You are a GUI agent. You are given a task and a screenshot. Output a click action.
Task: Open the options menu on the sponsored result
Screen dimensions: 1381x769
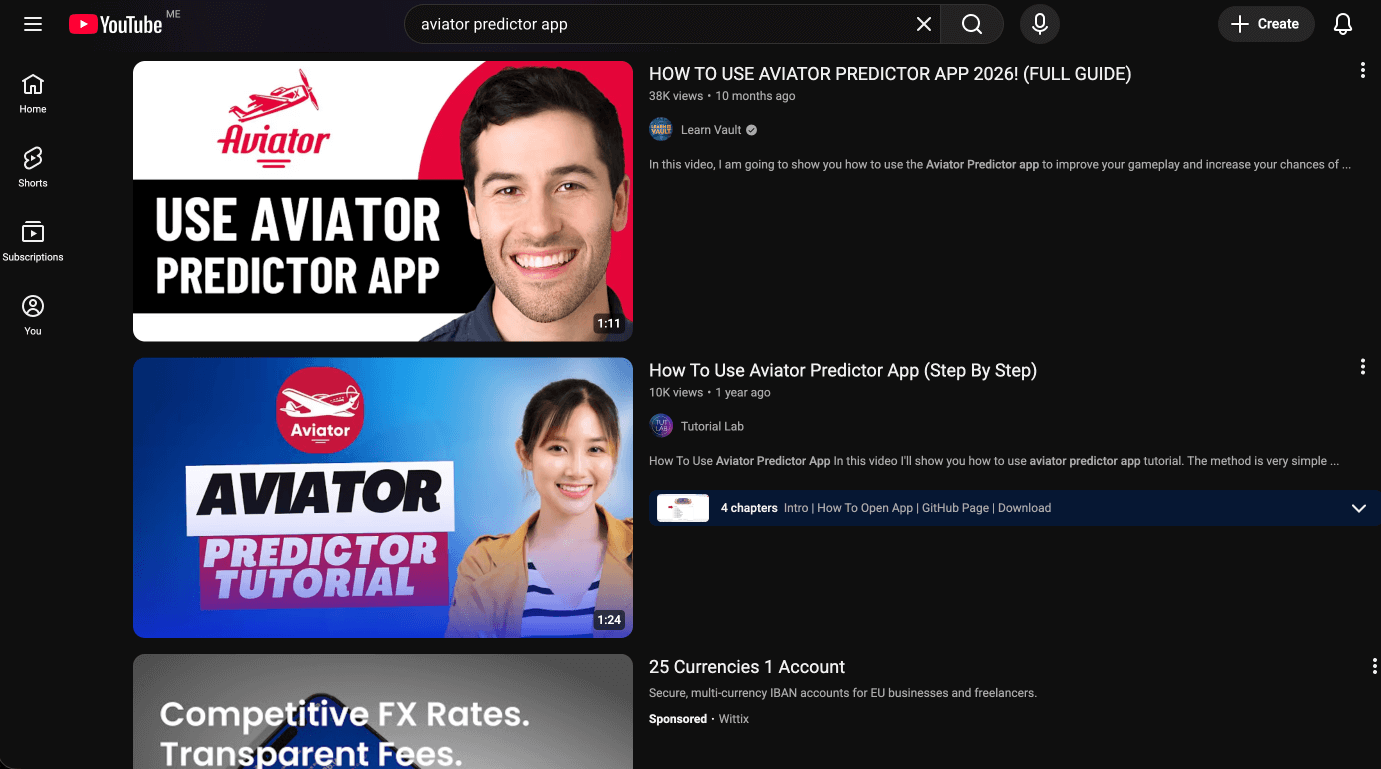[x=1373, y=665]
